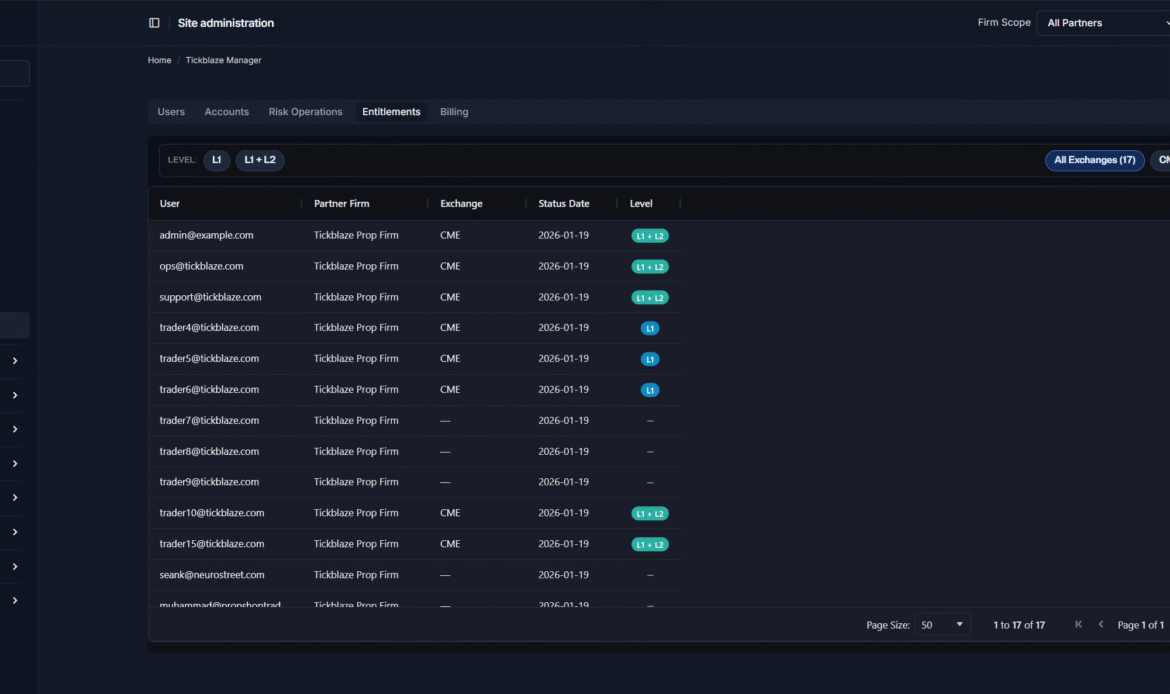Click the L1 + L2 badge for admin@example.com
1170x694 pixels.
[x=650, y=236]
